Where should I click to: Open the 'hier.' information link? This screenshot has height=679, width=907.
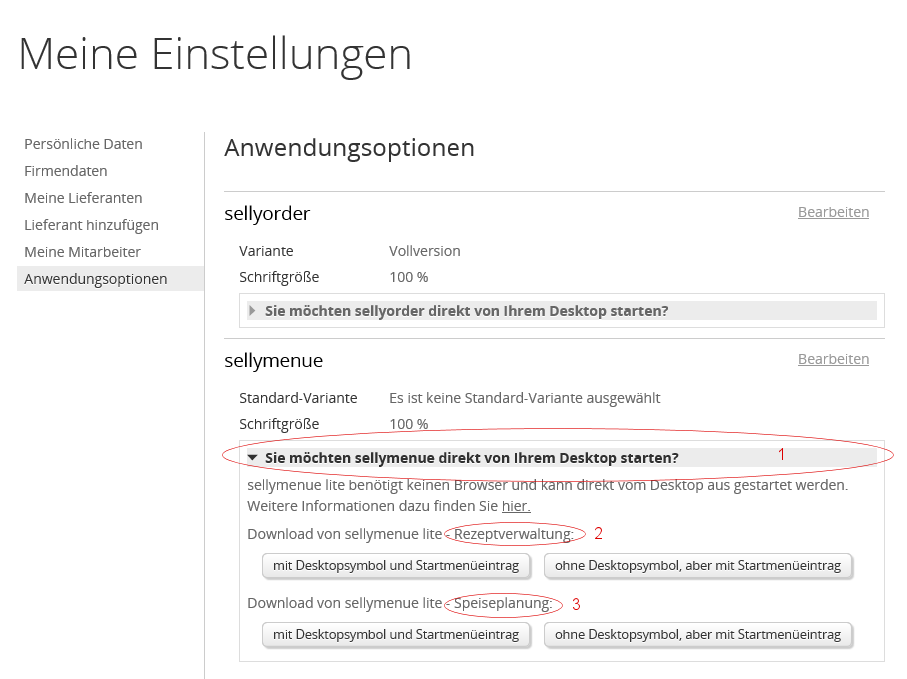coord(516,506)
